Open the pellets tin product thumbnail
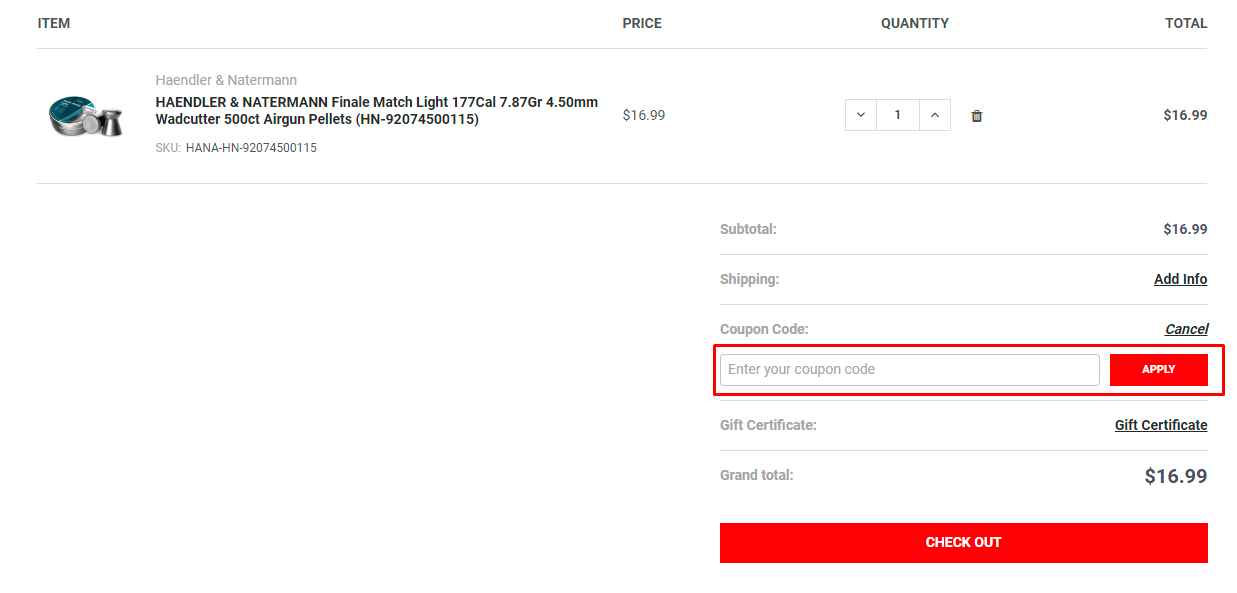Image resolution: width=1237 pixels, height=593 pixels. click(85, 116)
